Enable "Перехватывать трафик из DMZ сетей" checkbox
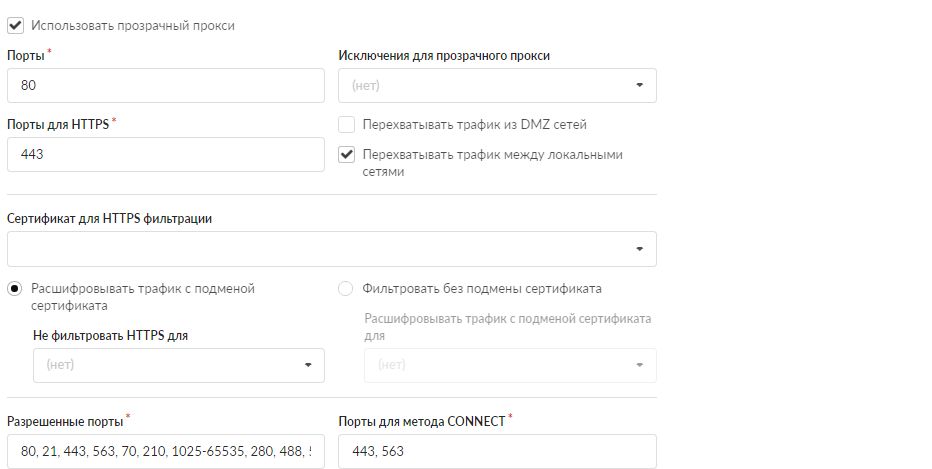 (x=347, y=125)
